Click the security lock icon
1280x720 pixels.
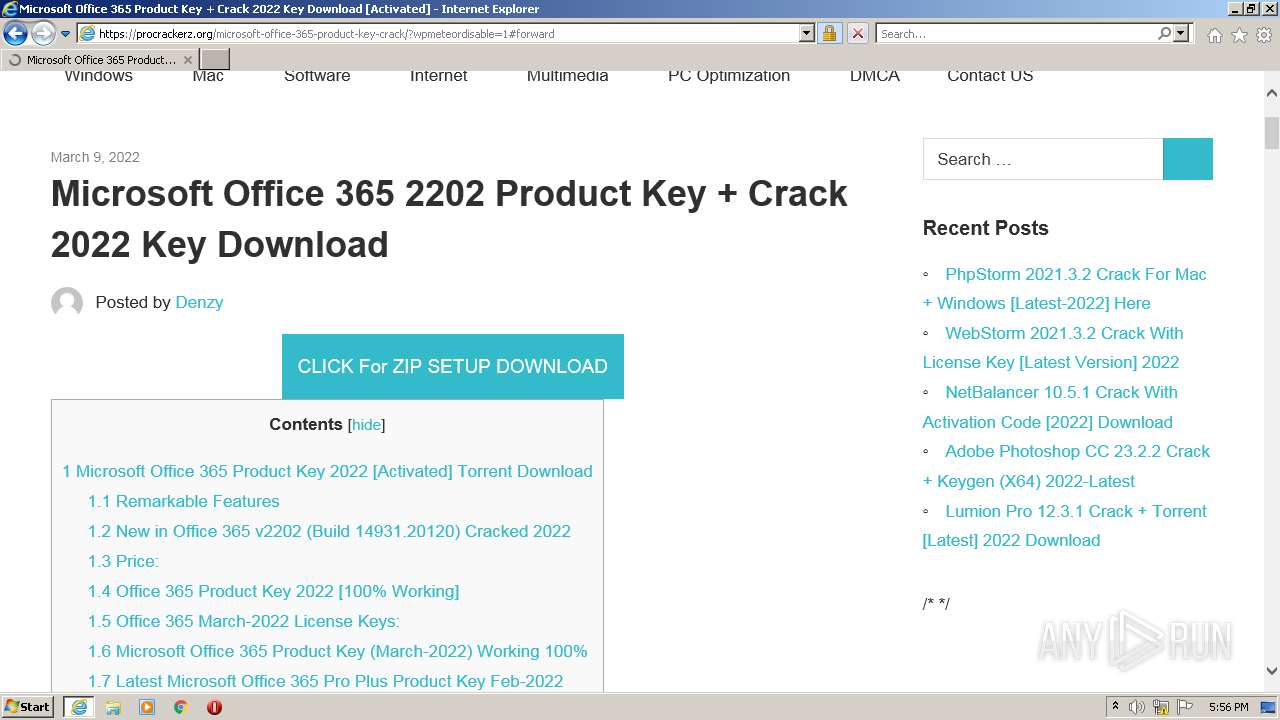829,33
